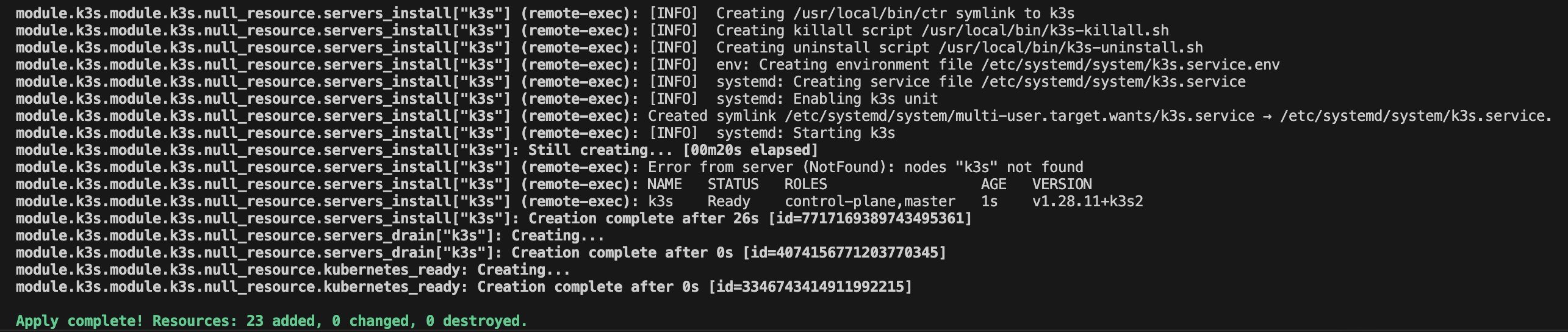Click the 'systemd: Starting k3s' message
Viewport: 1568px width, 332px height.
806,133
